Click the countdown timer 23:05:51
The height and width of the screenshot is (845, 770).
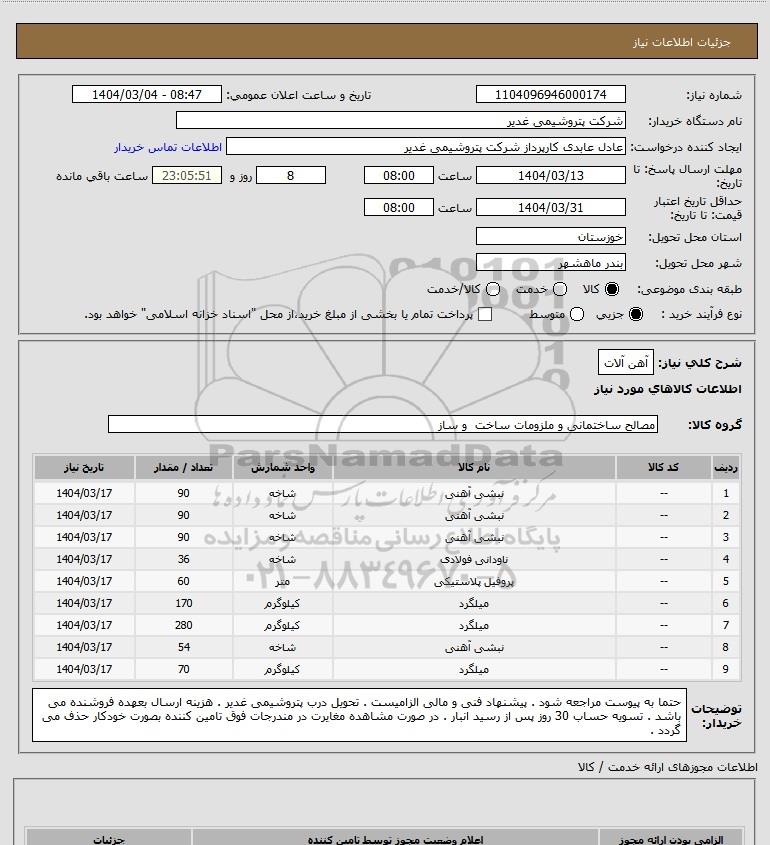coord(186,175)
